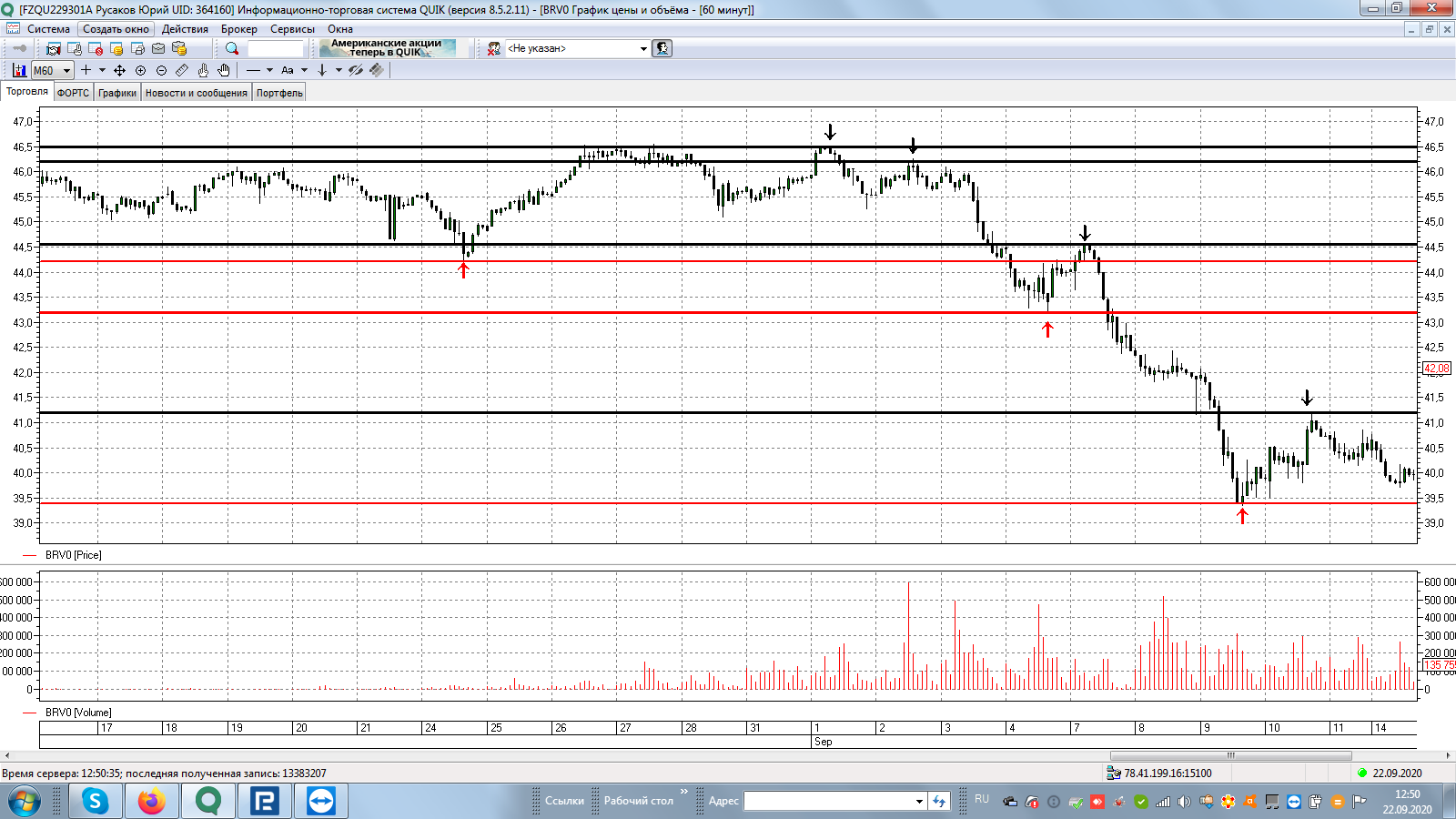Open TeamViewer from the taskbar

321,801
